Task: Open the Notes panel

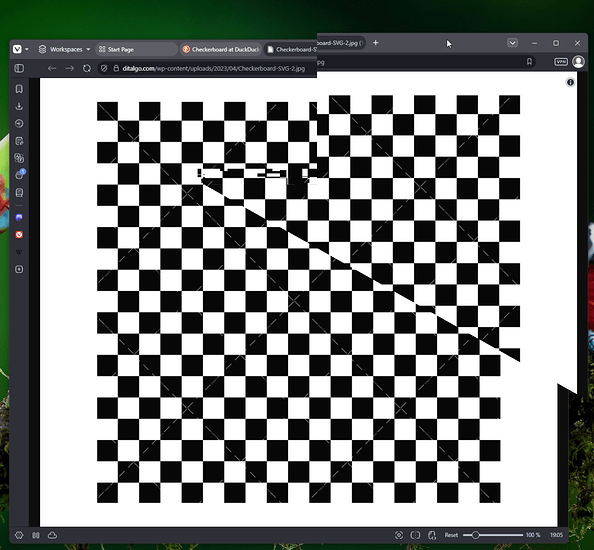Action: point(19,141)
